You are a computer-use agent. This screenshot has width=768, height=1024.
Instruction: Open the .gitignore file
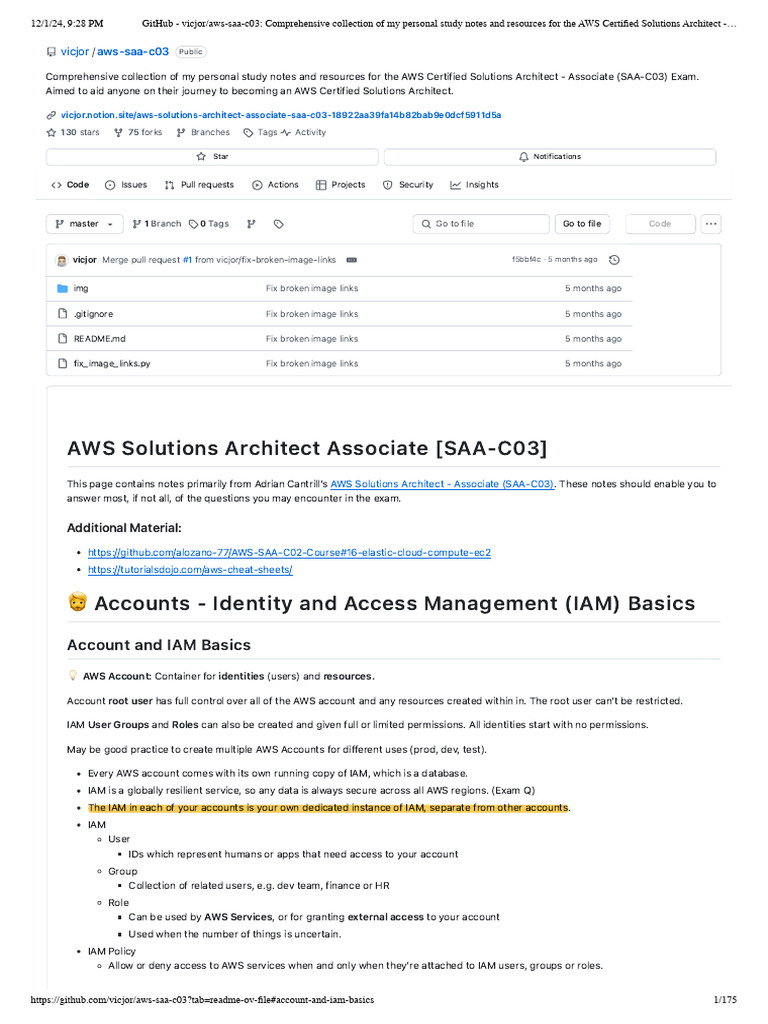pos(93,314)
